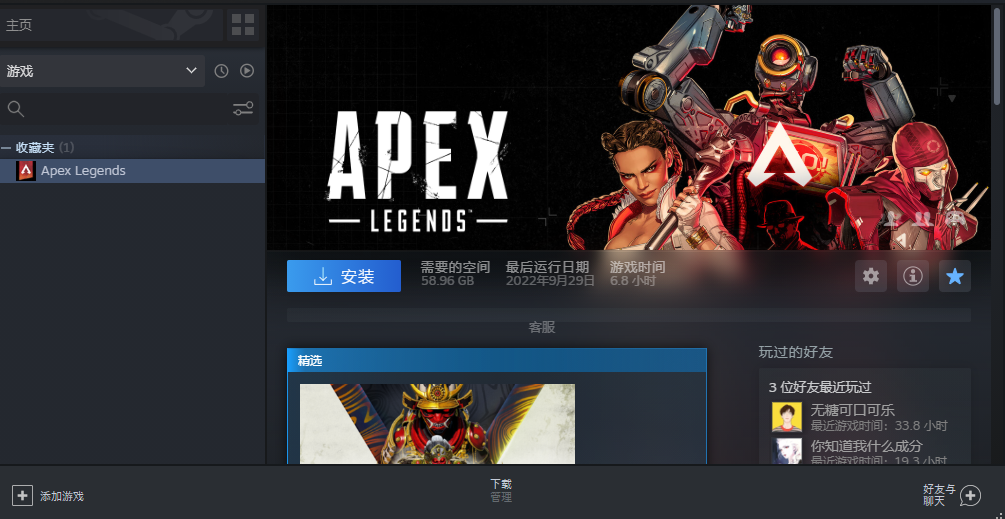Click the plus icon for 添加游戏
1005x519 pixels.
pos(22,495)
